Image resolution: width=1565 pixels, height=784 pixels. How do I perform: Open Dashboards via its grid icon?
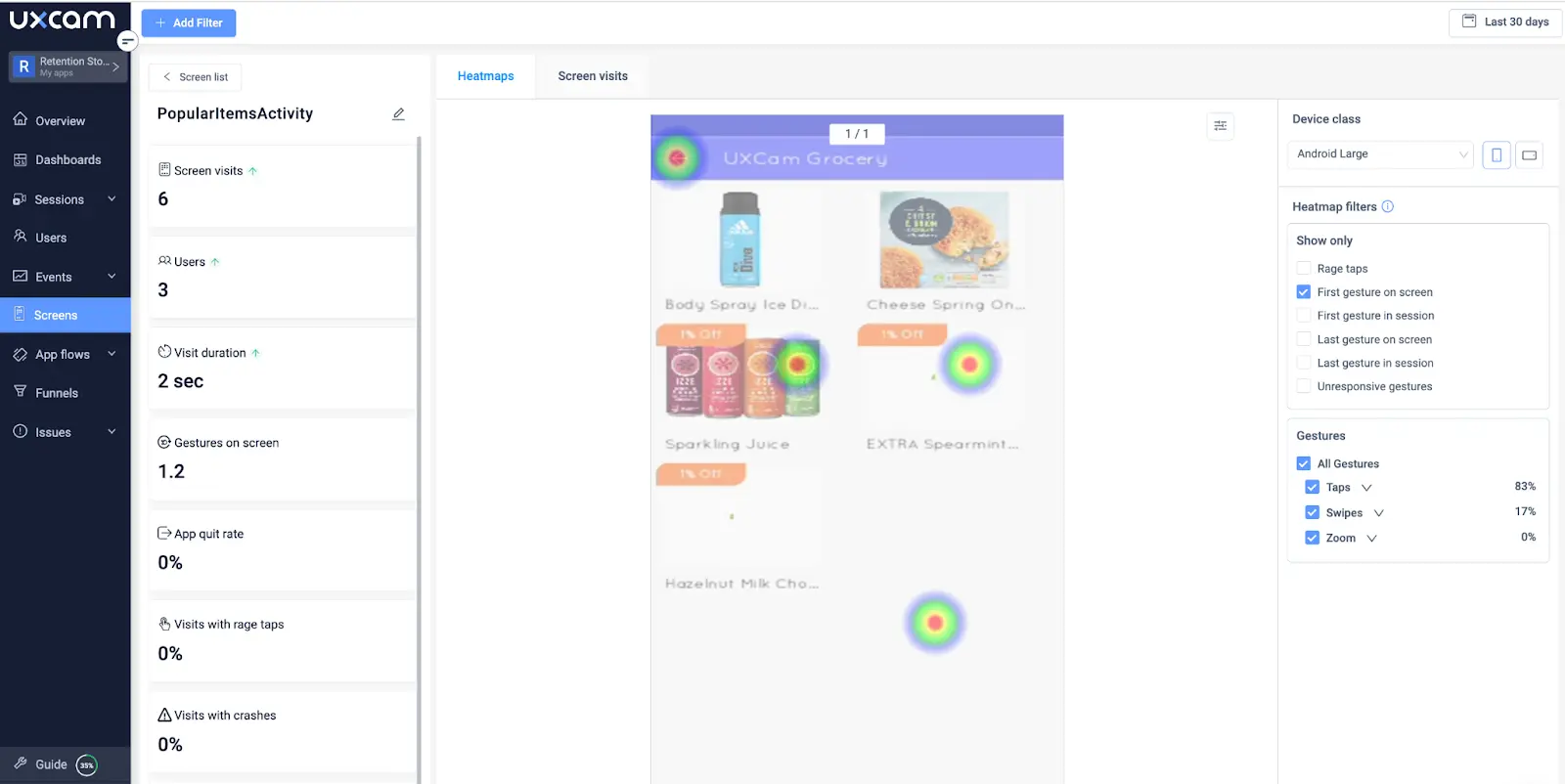pyautogui.click(x=21, y=159)
